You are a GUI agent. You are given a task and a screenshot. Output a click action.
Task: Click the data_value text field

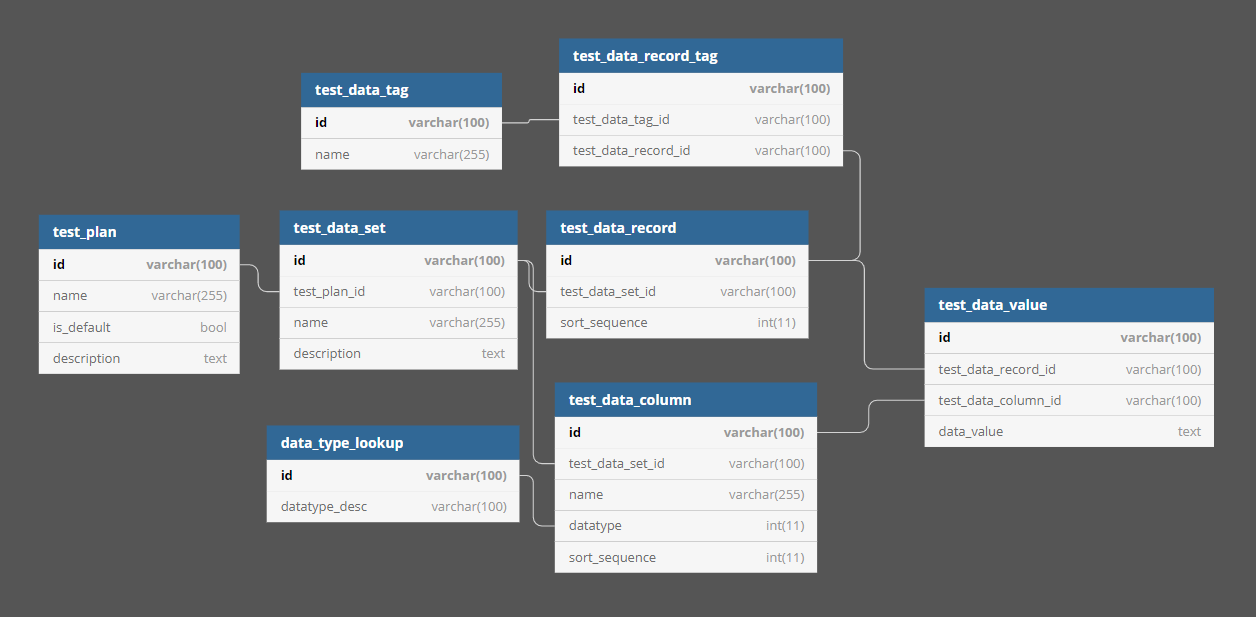(x=1068, y=431)
